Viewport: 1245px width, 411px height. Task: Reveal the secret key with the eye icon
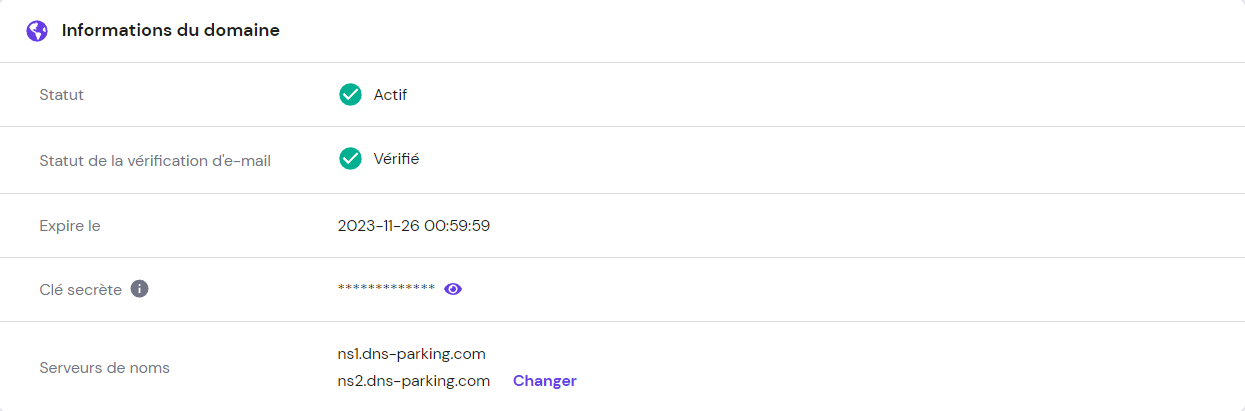click(453, 289)
